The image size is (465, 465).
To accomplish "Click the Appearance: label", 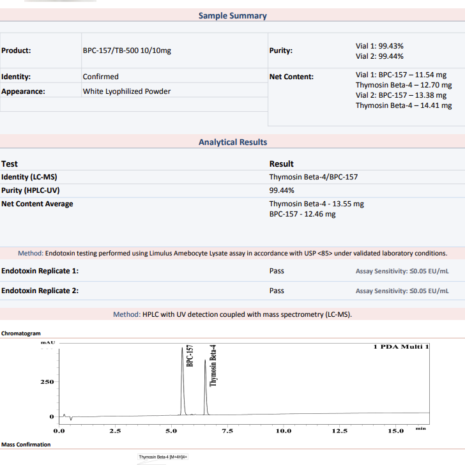I will (23, 91).
